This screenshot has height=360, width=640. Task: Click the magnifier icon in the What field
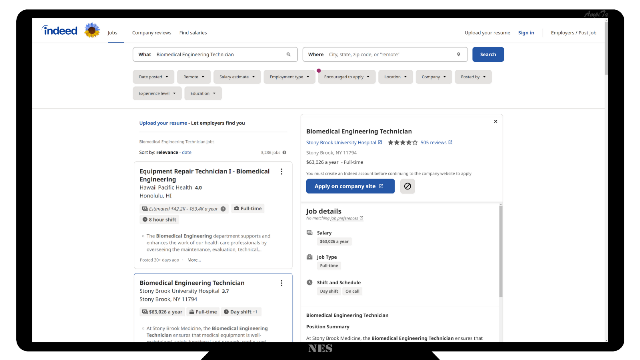coord(288,54)
